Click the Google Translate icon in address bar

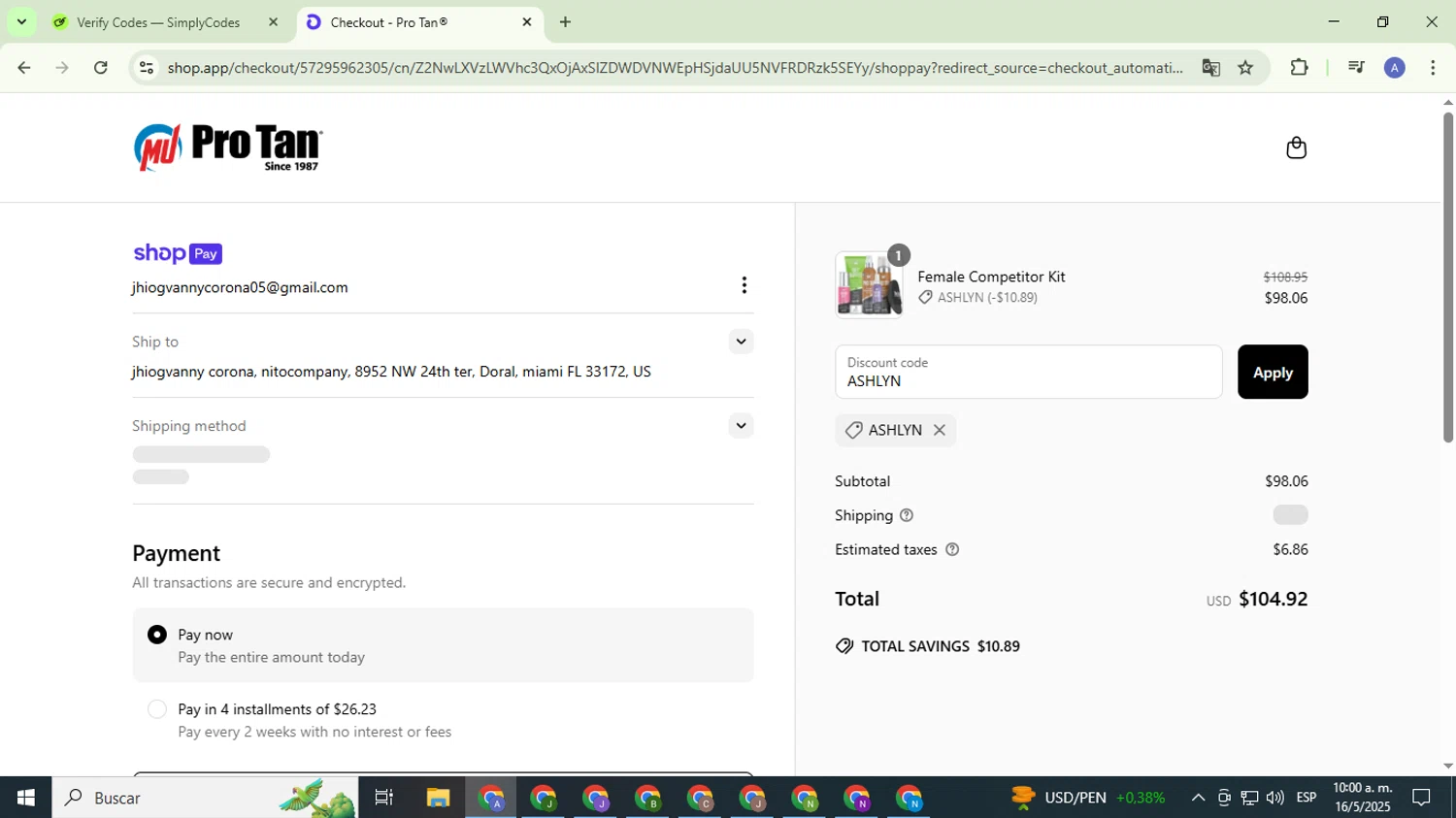click(1210, 68)
